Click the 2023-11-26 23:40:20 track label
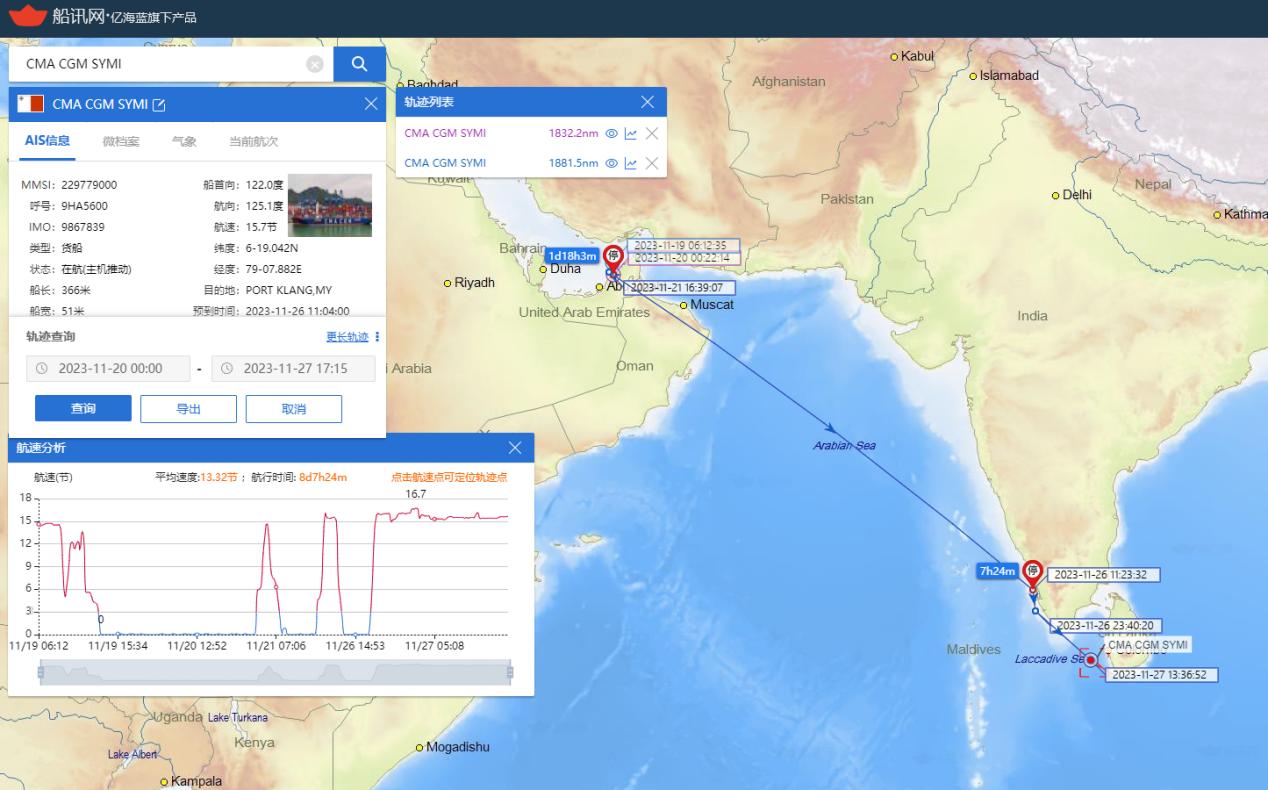This screenshot has width=1268, height=790. [1105, 625]
